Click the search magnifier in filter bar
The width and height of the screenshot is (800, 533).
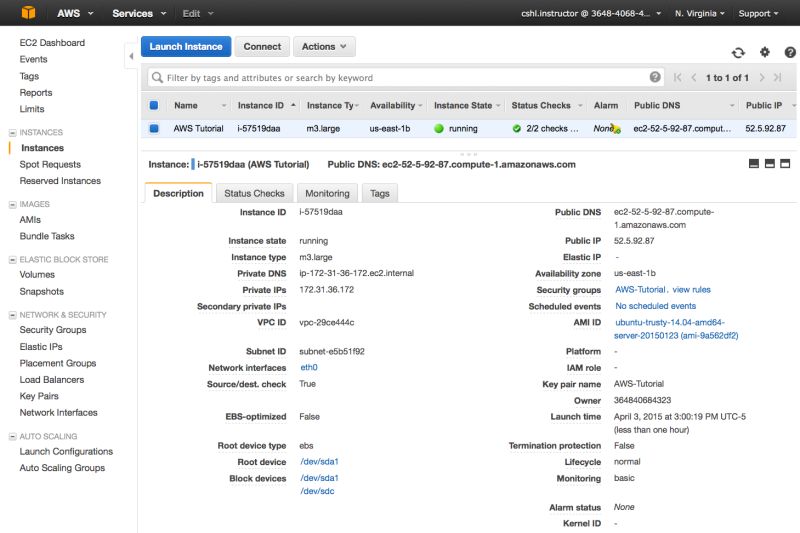pos(157,78)
